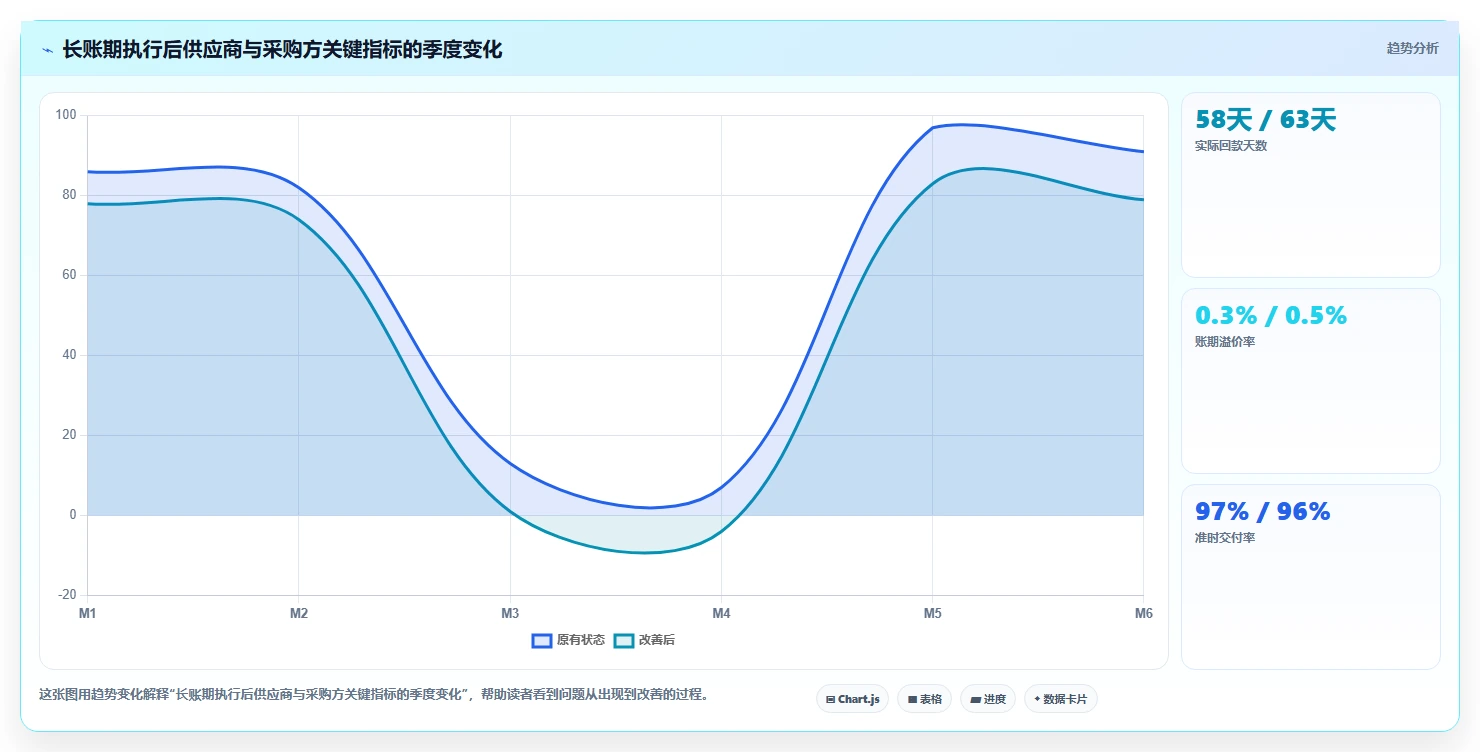Click the description text below the chart
This screenshot has width=1480, height=752.
374,695
